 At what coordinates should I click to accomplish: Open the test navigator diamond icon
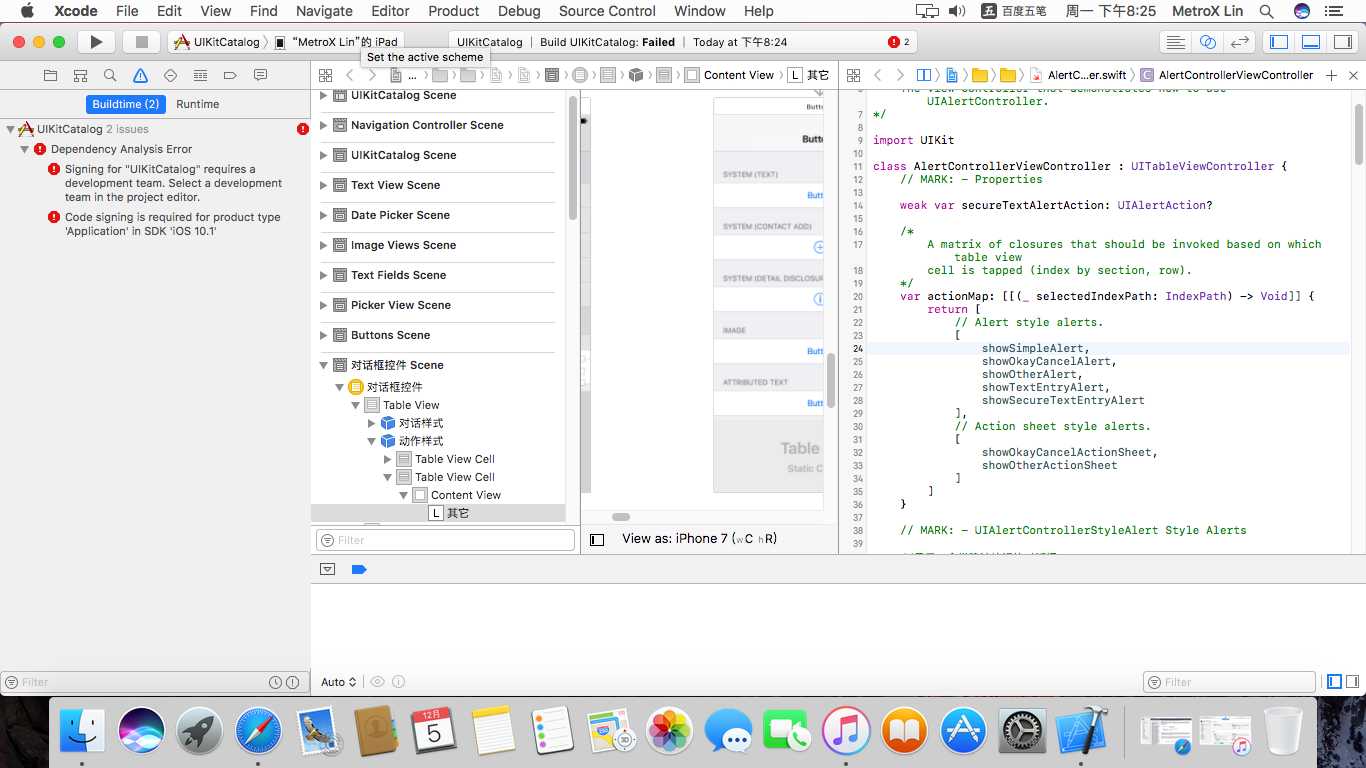tap(170, 76)
